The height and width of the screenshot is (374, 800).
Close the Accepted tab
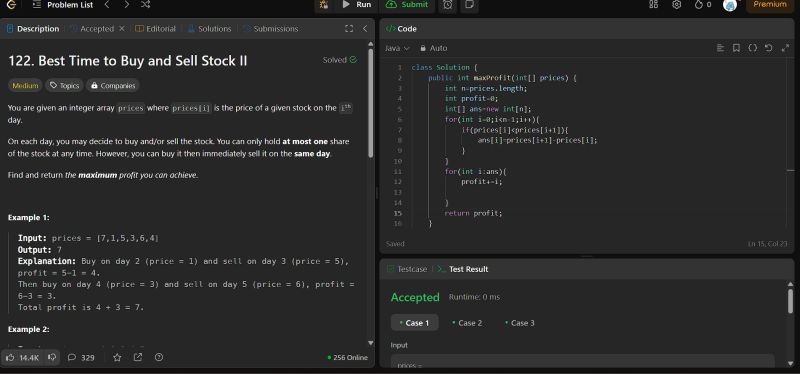(121, 29)
